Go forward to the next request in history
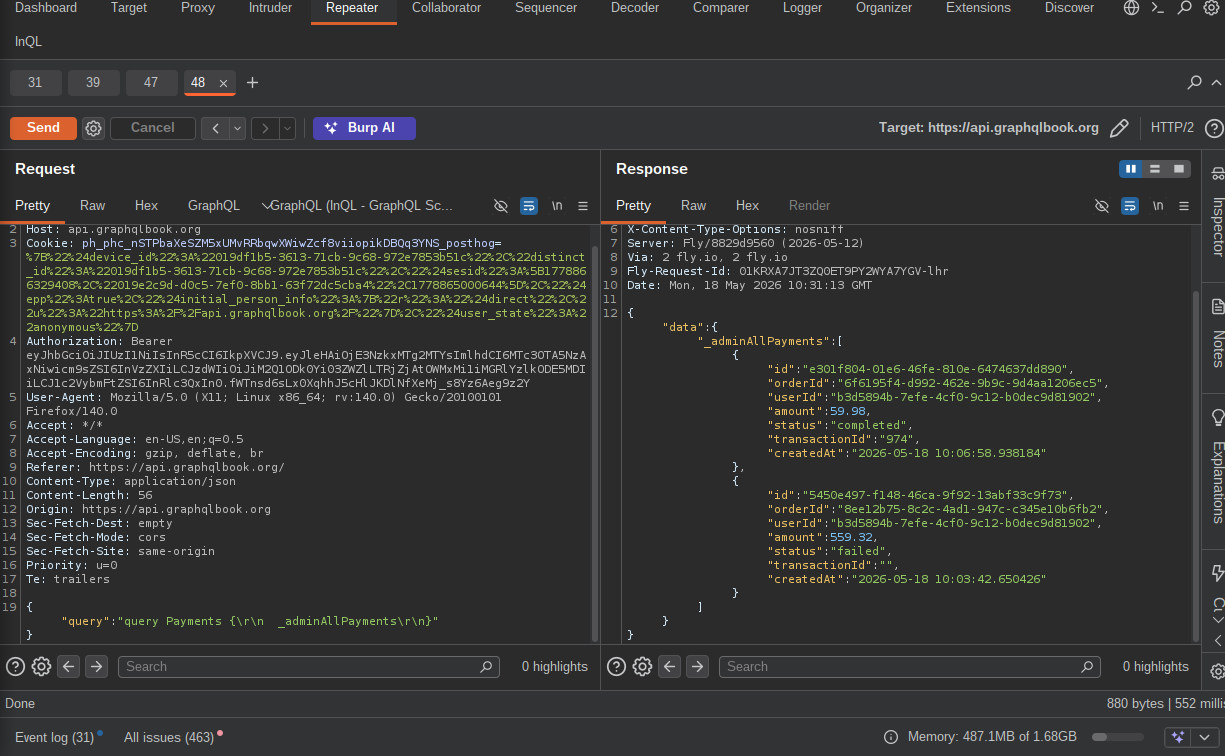 (265, 128)
